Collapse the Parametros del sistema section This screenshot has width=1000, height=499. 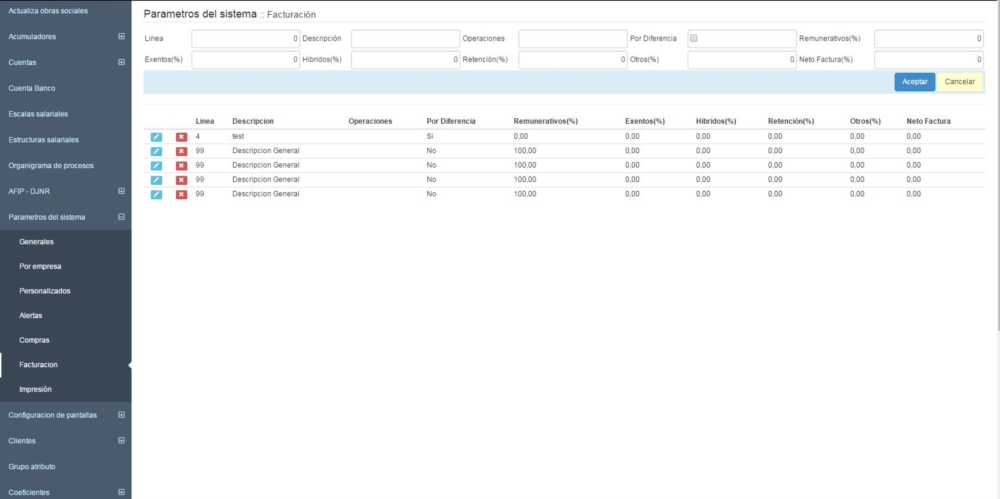[121, 217]
